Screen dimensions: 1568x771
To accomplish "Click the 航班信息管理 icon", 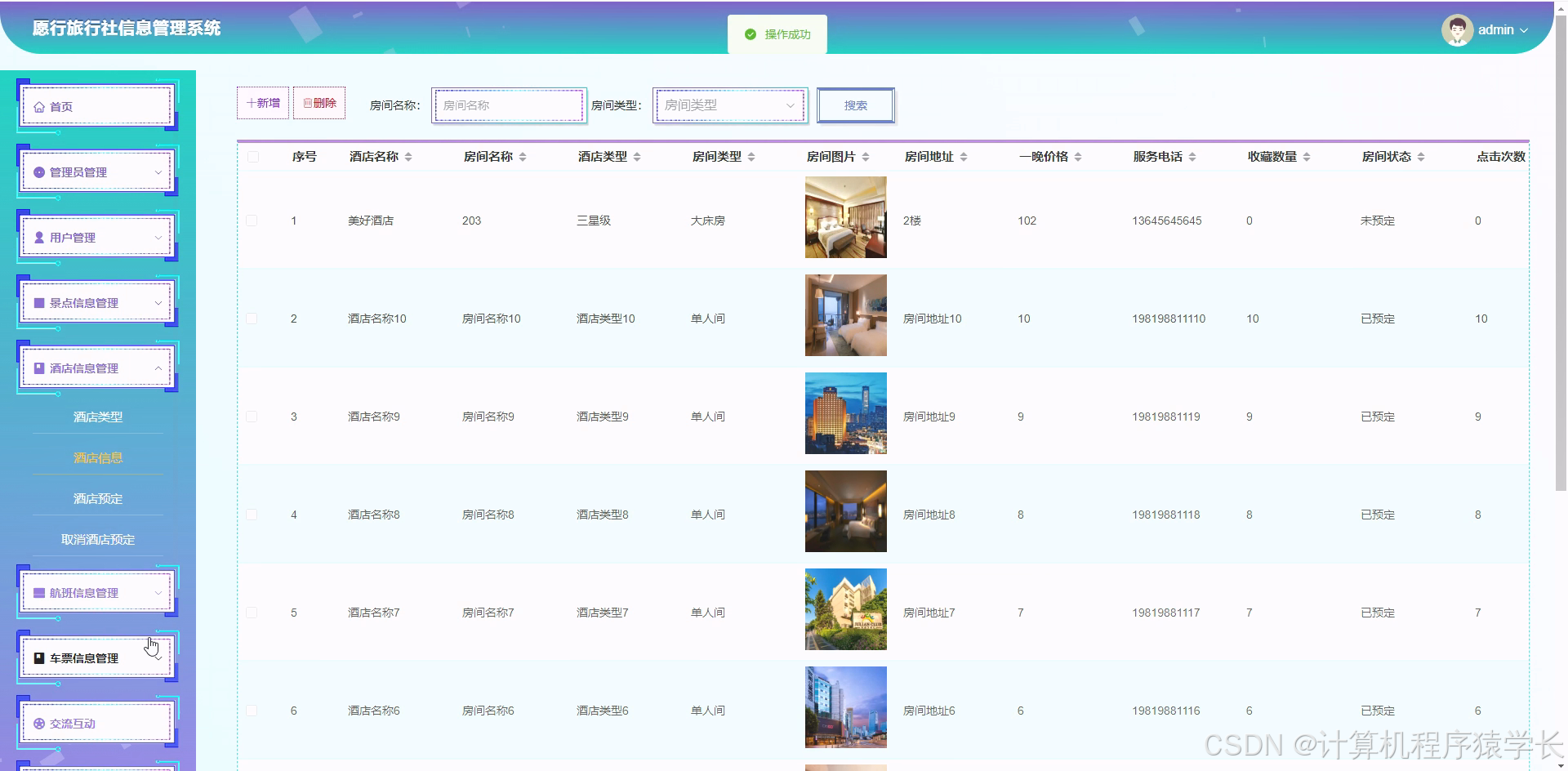I will (39, 593).
